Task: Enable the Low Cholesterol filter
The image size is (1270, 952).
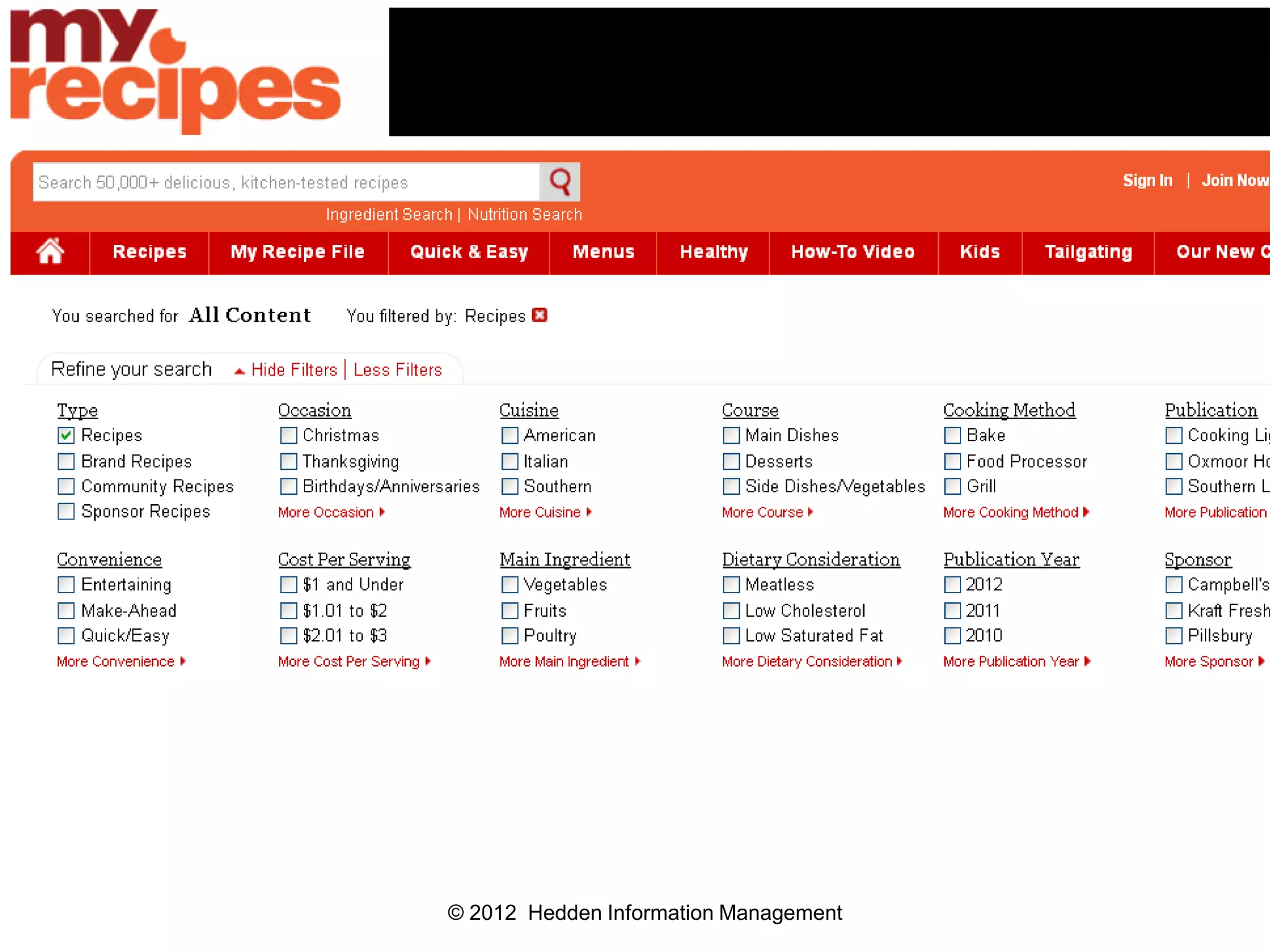Action: (731, 611)
